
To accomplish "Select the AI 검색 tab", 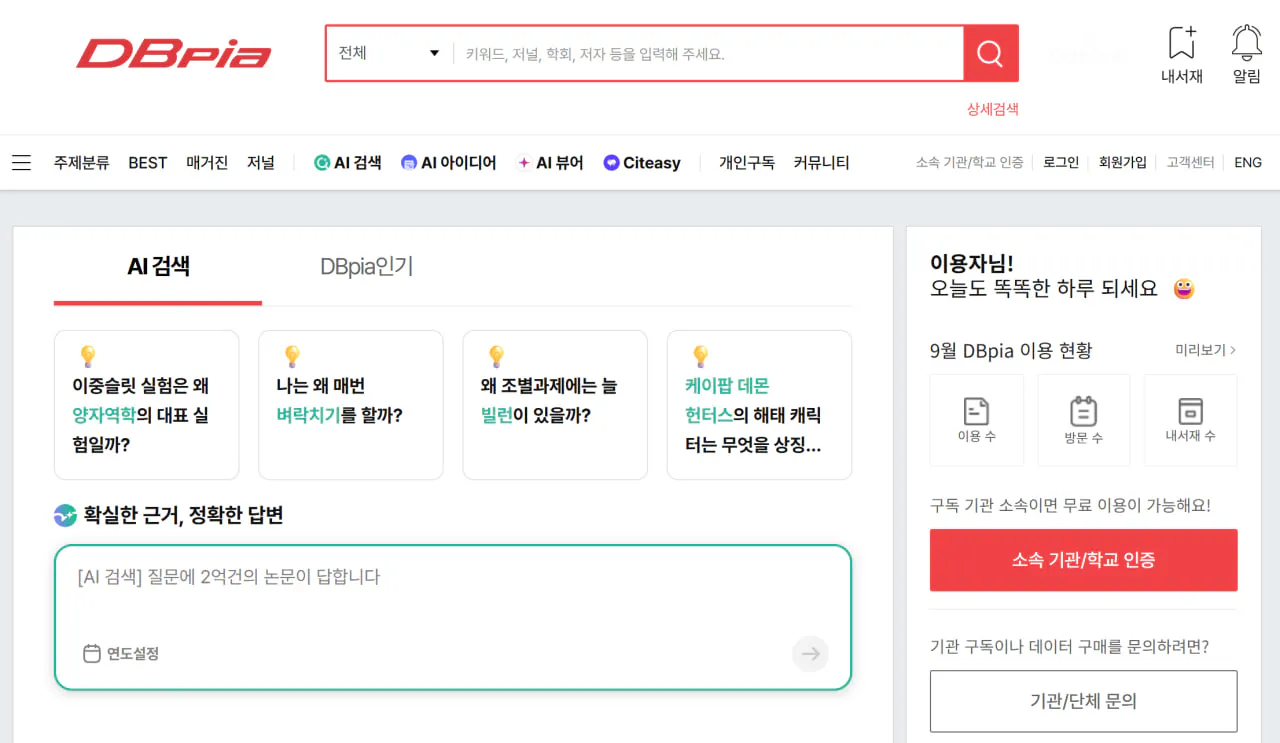I will click(157, 267).
